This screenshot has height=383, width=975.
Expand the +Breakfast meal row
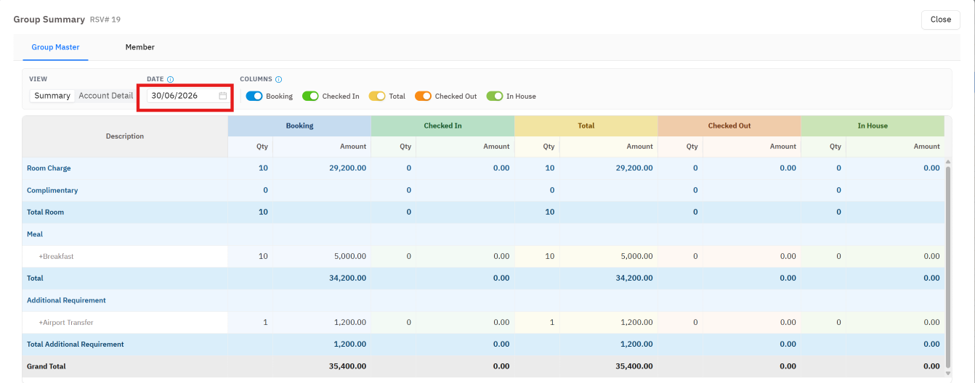coord(57,256)
